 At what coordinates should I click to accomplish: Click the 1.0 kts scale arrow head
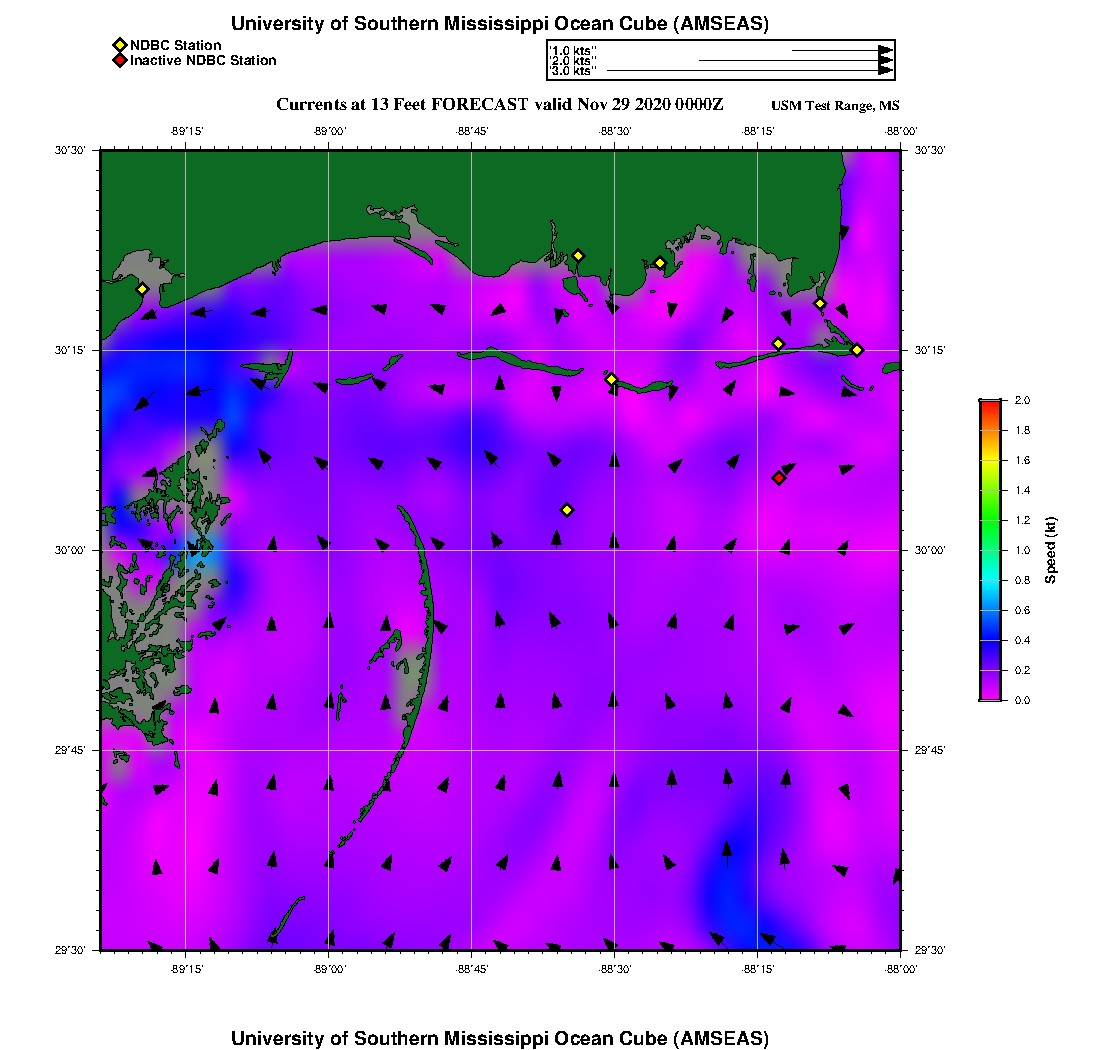[x=885, y=50]
